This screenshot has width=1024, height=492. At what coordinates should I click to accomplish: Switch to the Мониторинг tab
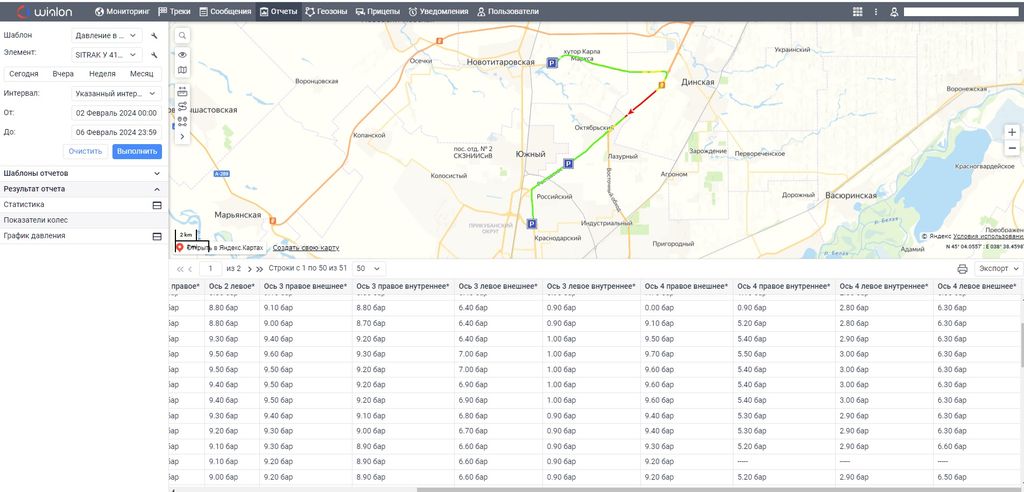point(123,12)
